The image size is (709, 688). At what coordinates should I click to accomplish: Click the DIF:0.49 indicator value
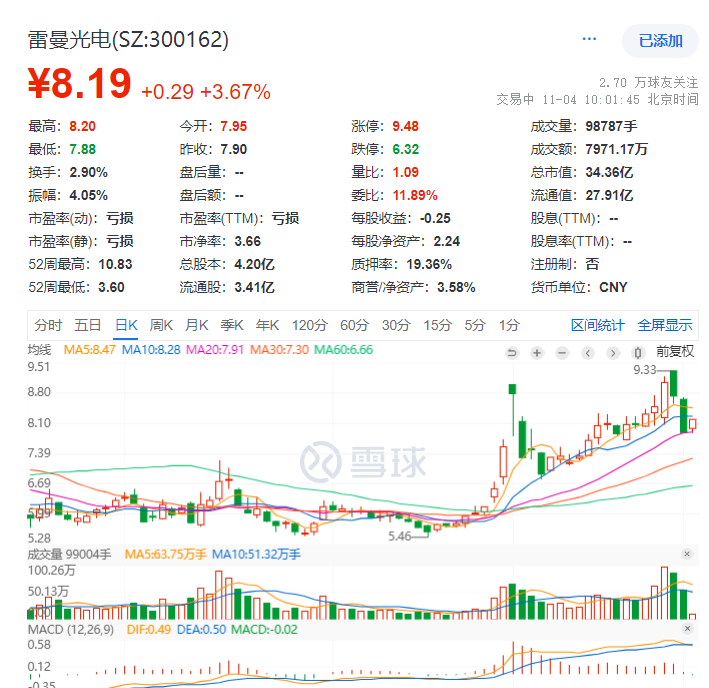(149, 629)
